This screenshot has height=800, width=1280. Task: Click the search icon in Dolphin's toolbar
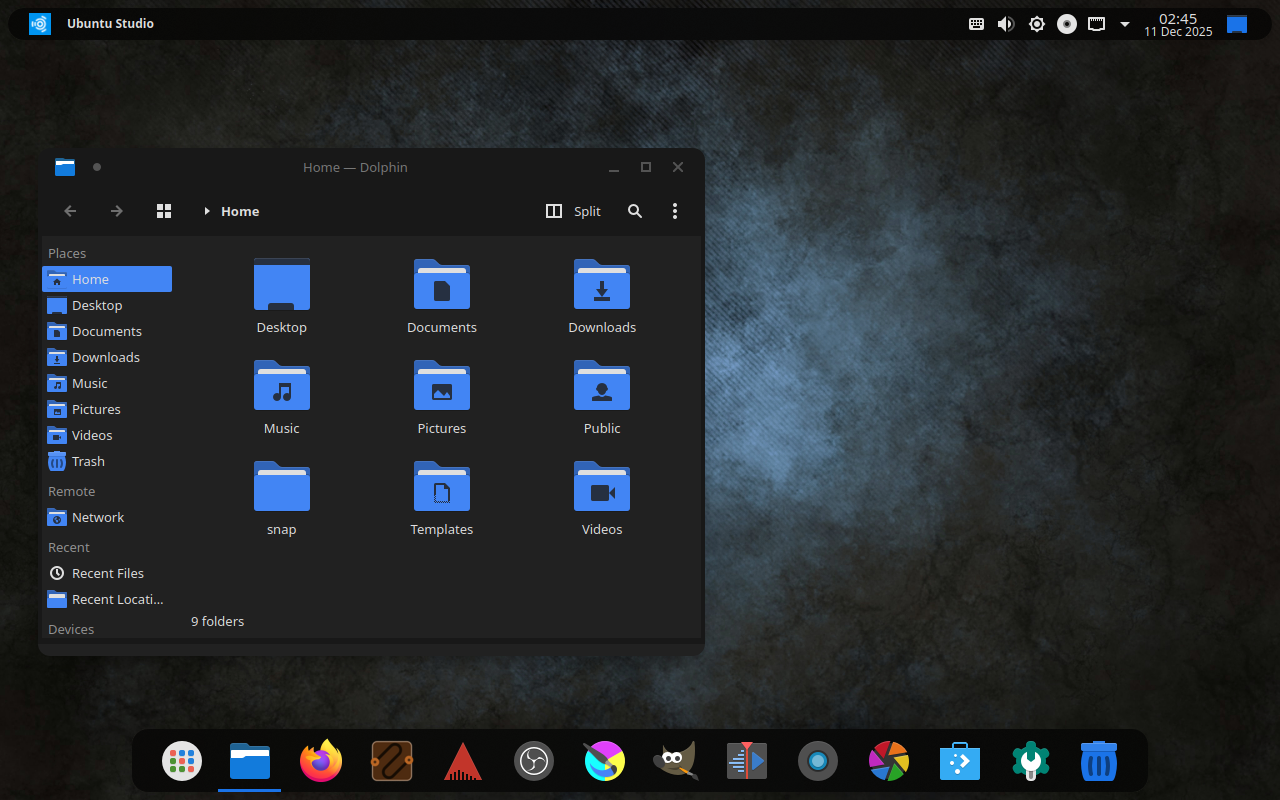coord(635,211)
